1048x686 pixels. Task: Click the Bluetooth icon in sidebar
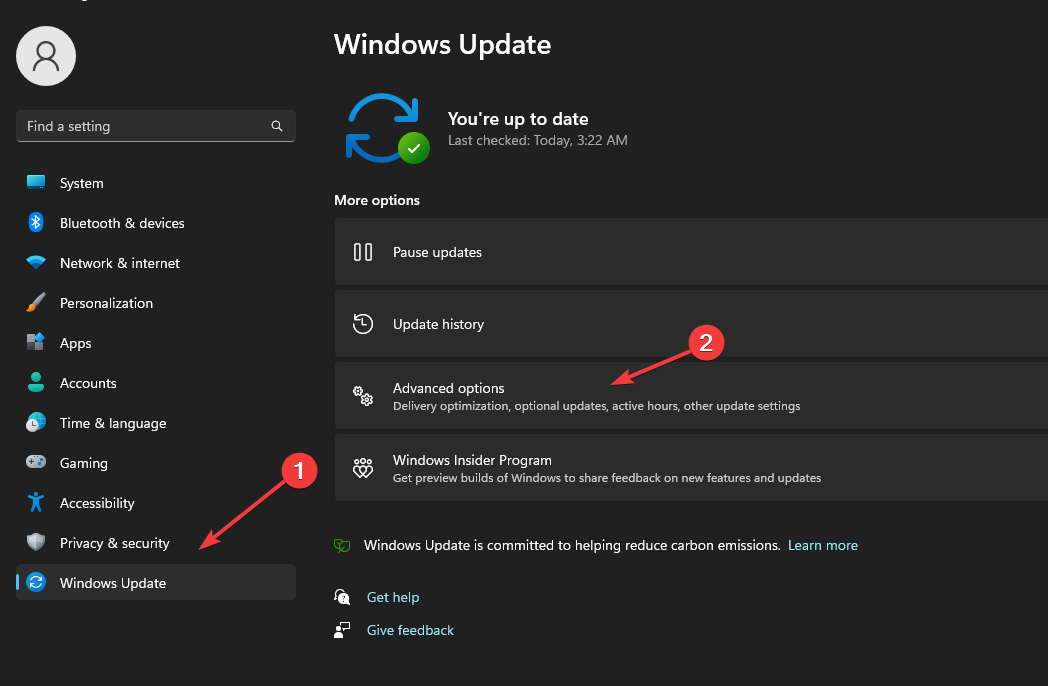[36, 223]
